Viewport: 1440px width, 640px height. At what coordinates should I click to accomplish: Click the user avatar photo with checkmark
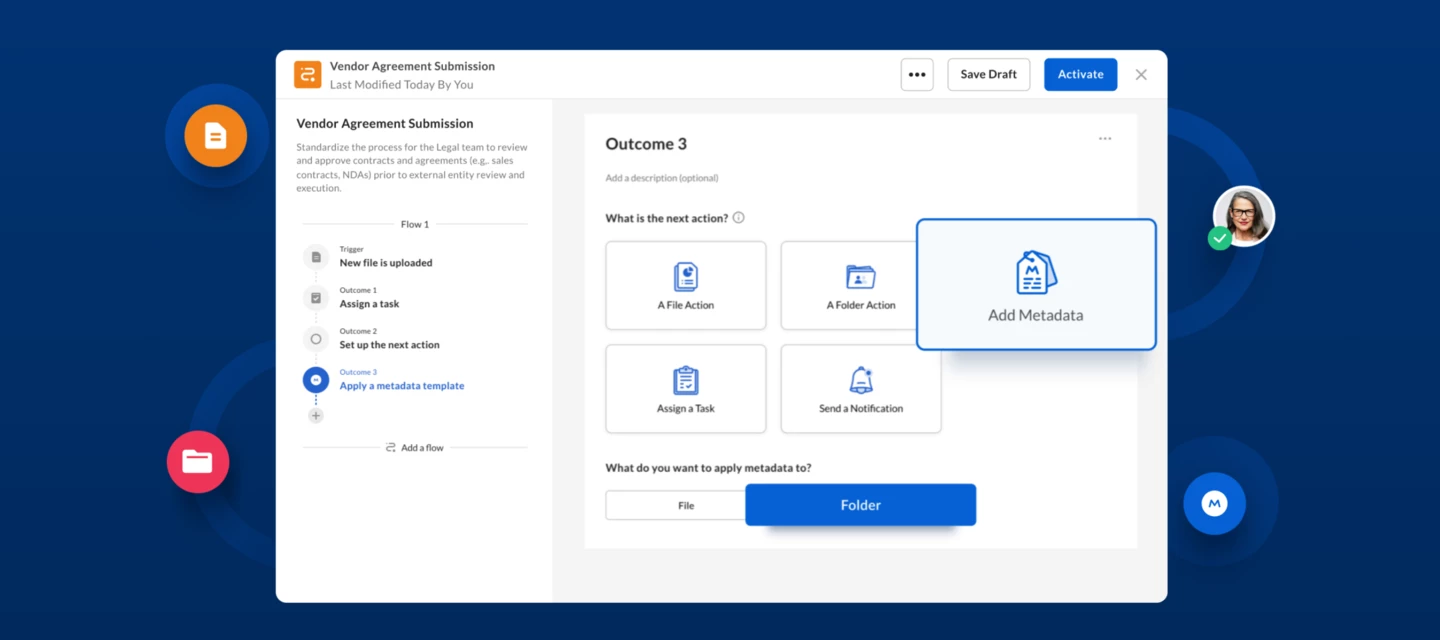point(1243,217)
